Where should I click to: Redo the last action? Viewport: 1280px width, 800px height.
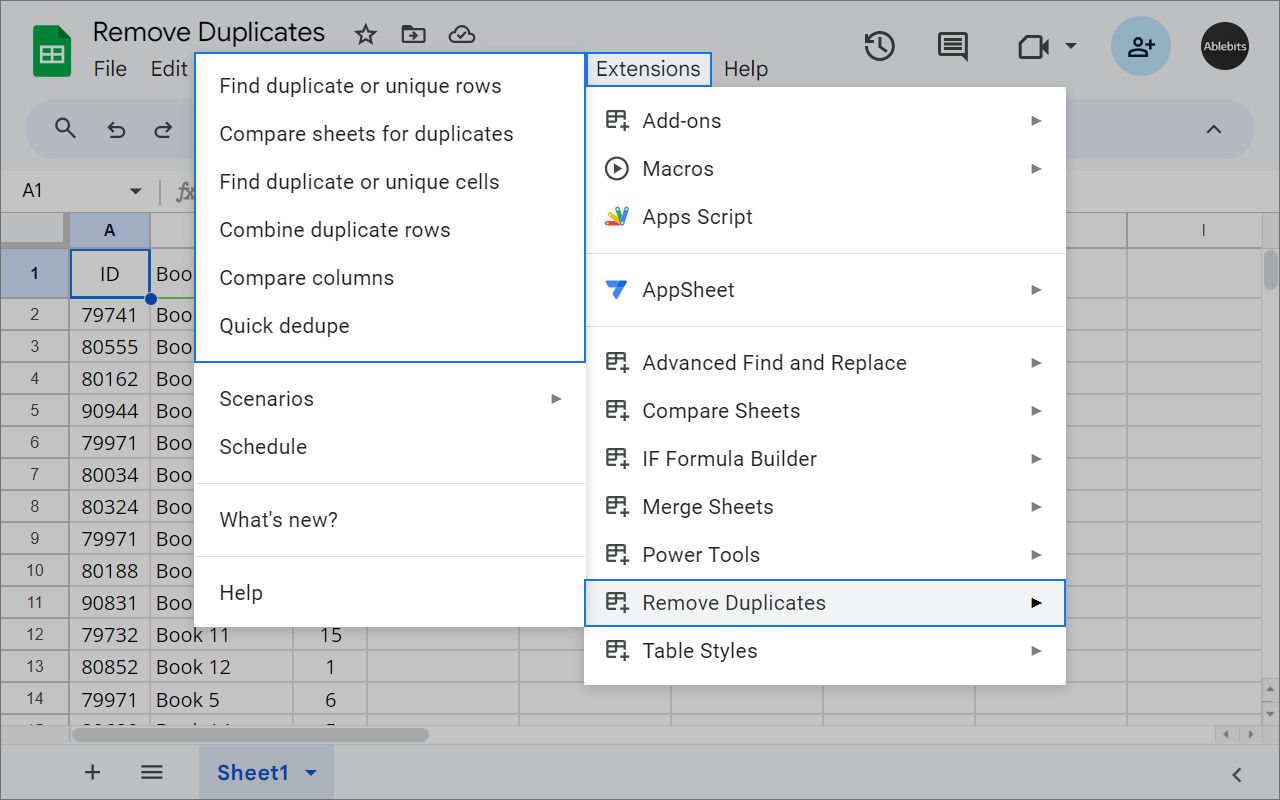(163, 129)
